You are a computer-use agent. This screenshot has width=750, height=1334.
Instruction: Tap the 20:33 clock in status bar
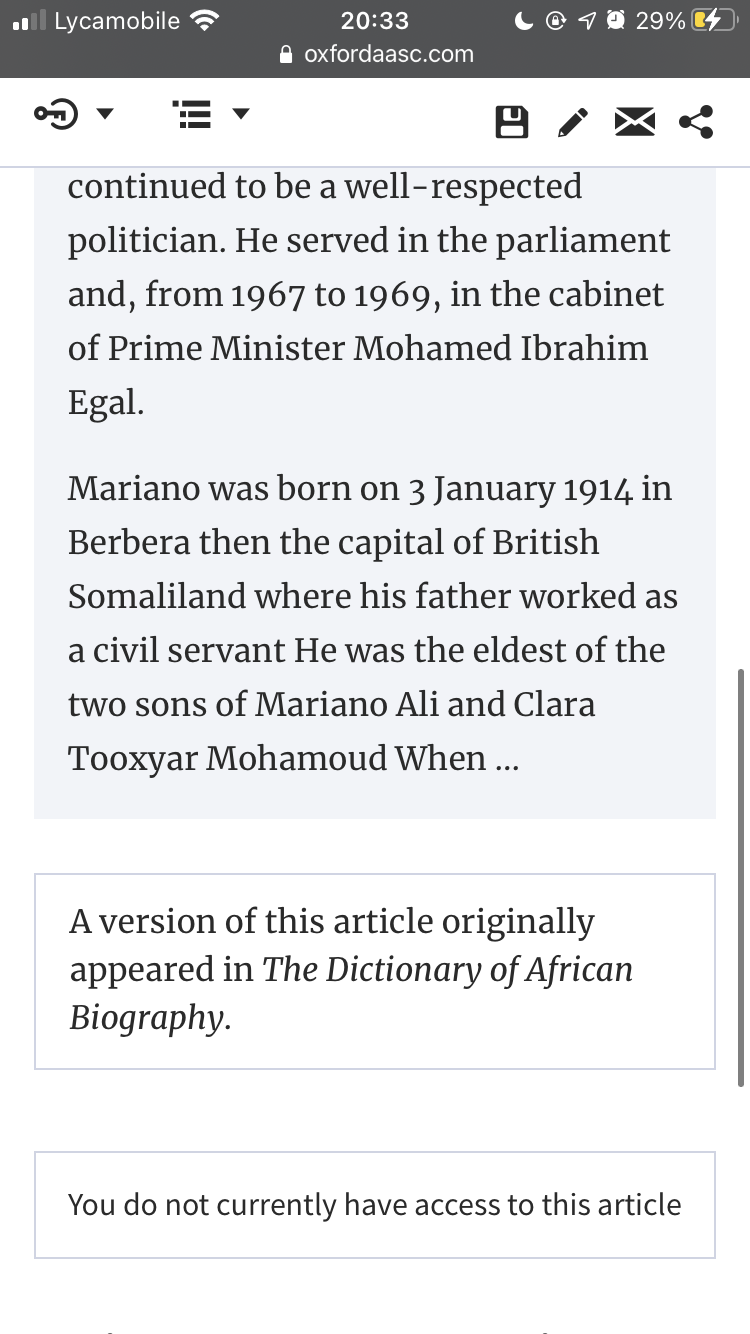[374, 20]
